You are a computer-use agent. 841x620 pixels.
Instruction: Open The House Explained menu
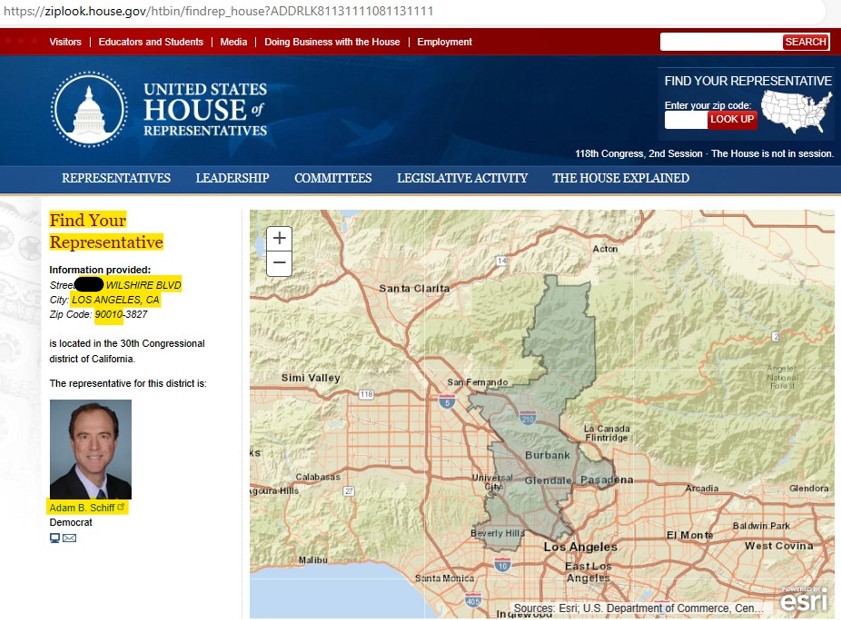621,178
